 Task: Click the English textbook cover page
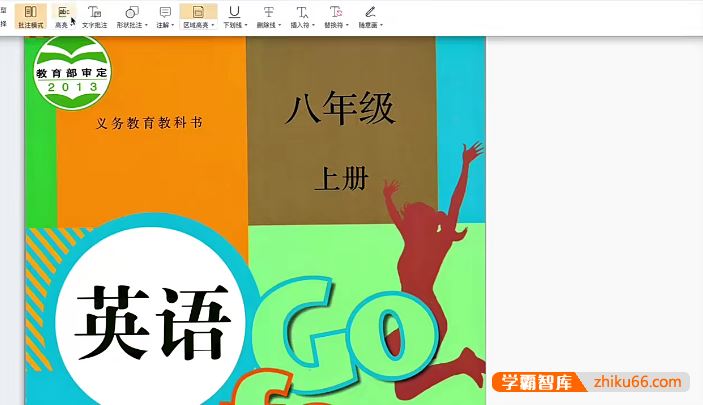click(255, 221)
